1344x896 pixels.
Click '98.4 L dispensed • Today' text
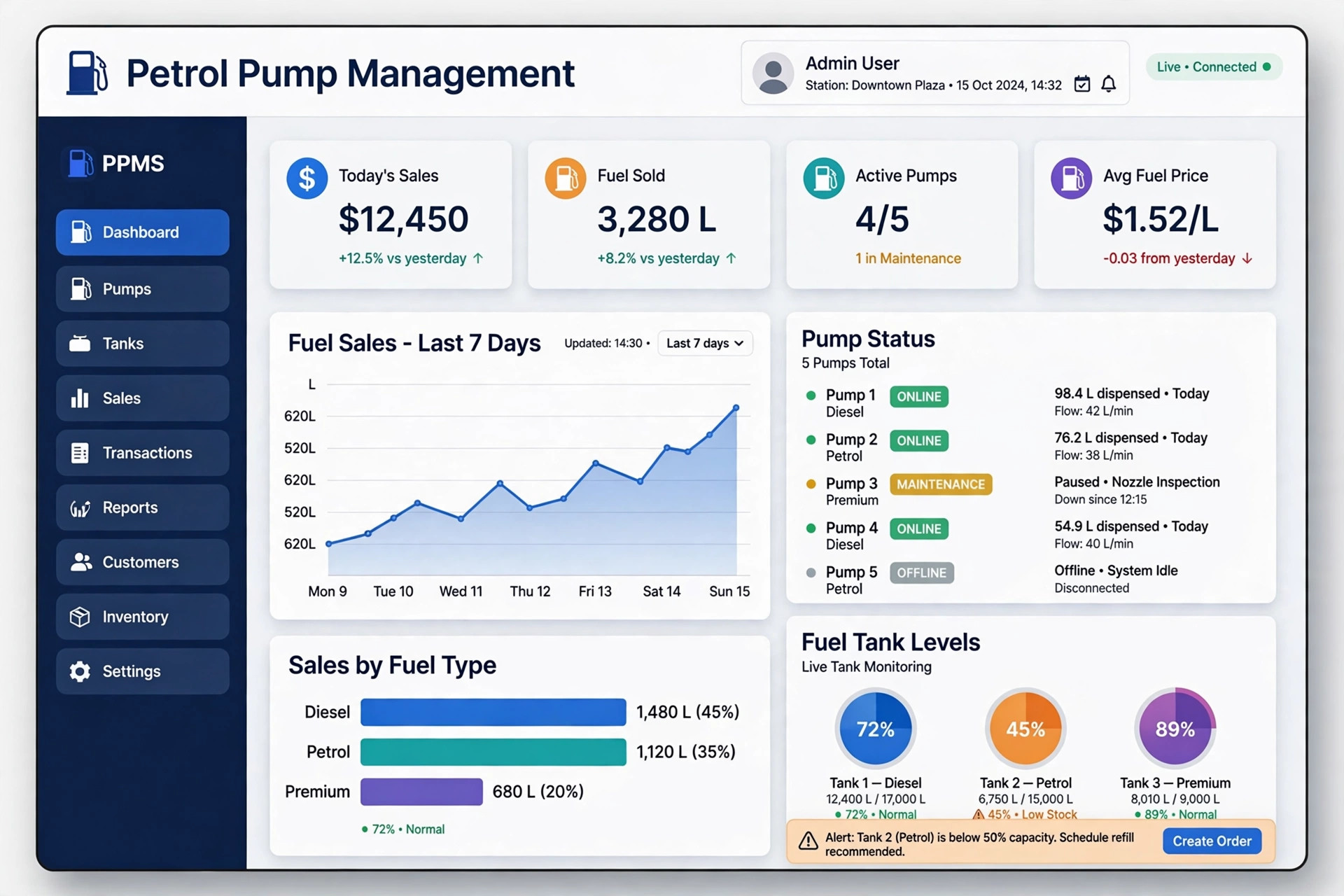tap(1132, 393)
